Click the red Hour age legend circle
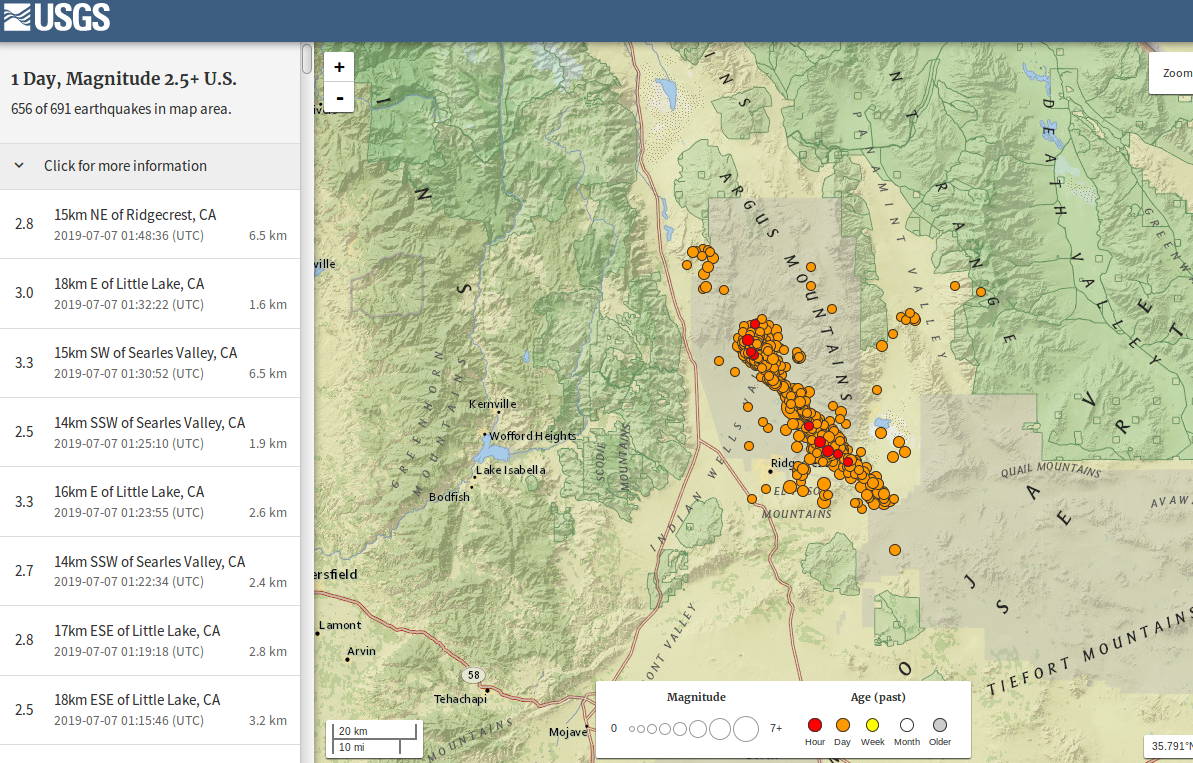 tap(815, 726)
